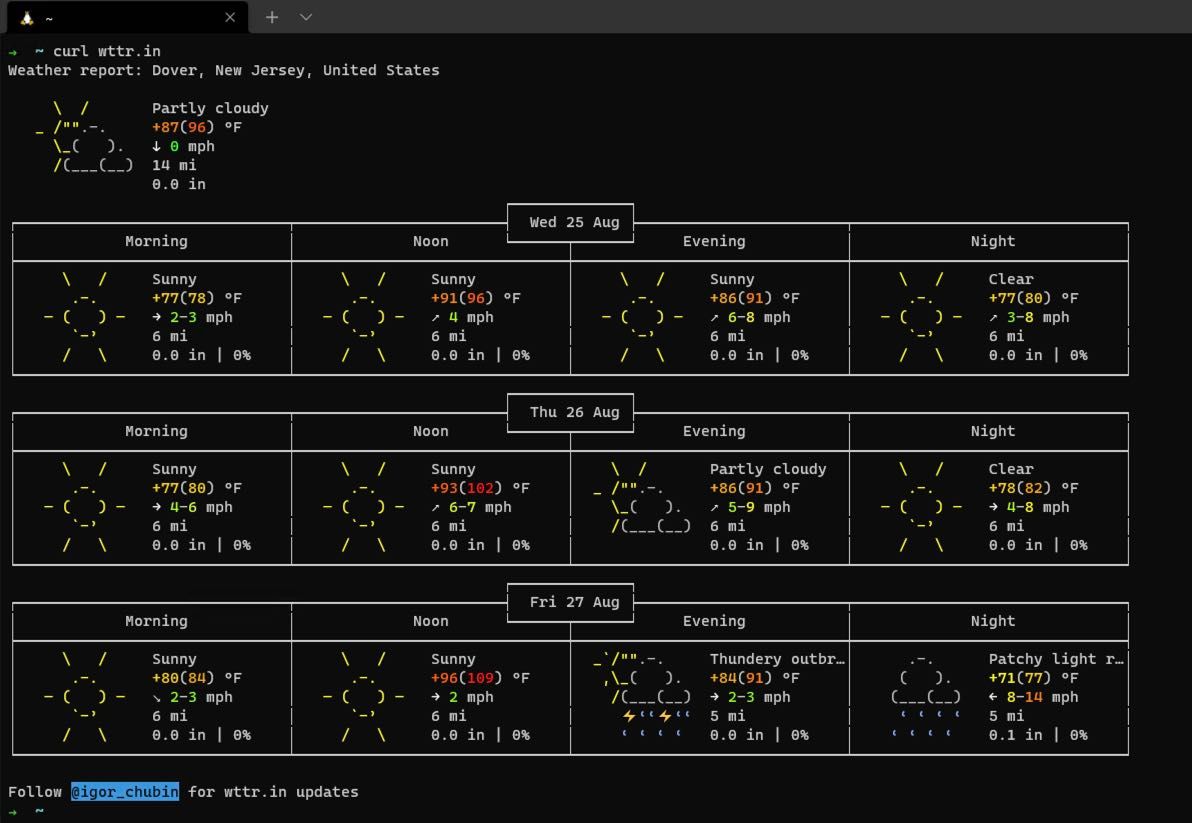Click the Night column header for Wednesday
The width and height of the screenshot is (1192, 823).
coord(992,241)
